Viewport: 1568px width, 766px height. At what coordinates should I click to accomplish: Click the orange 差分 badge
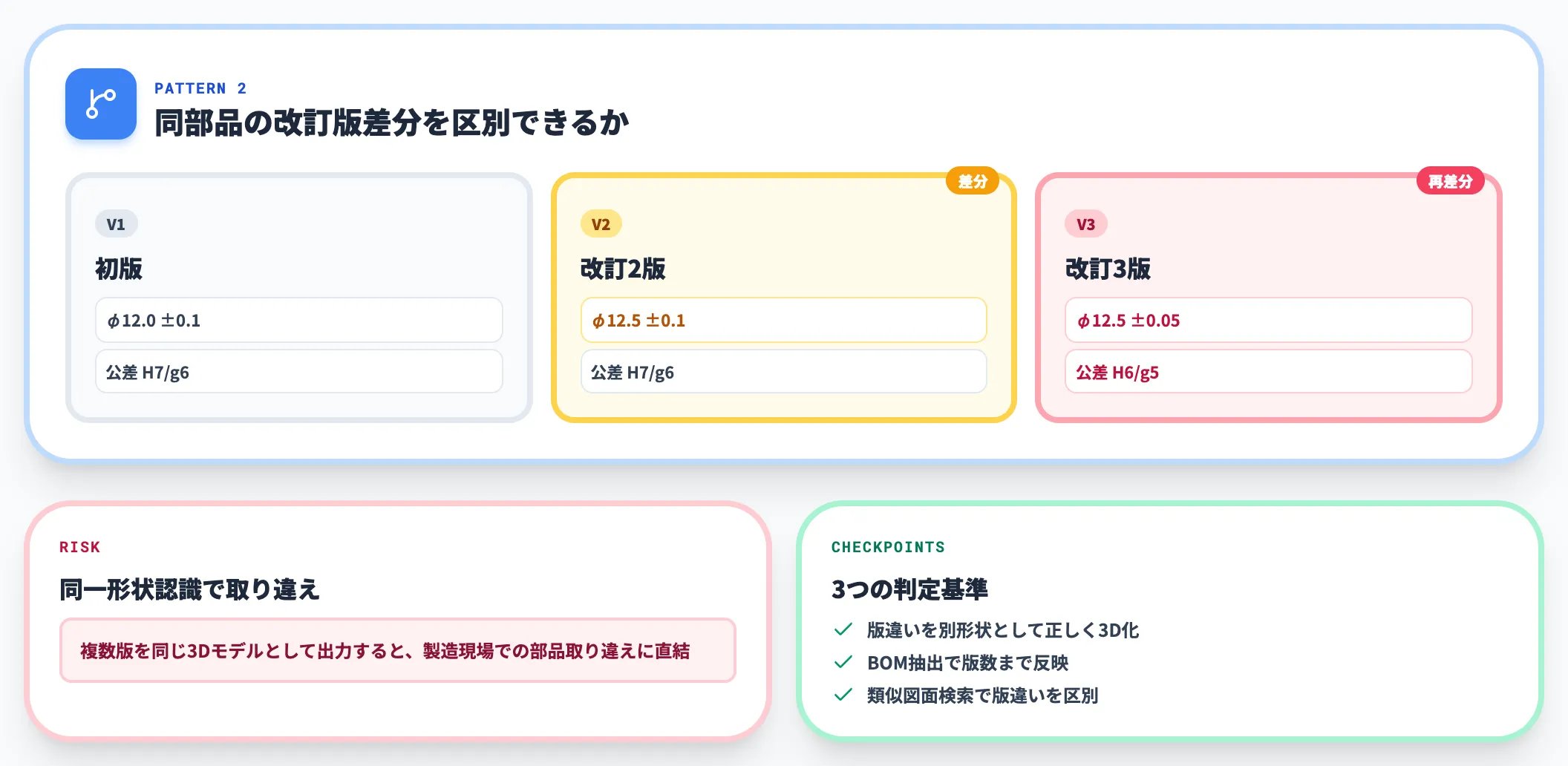[x=973, y=181]
